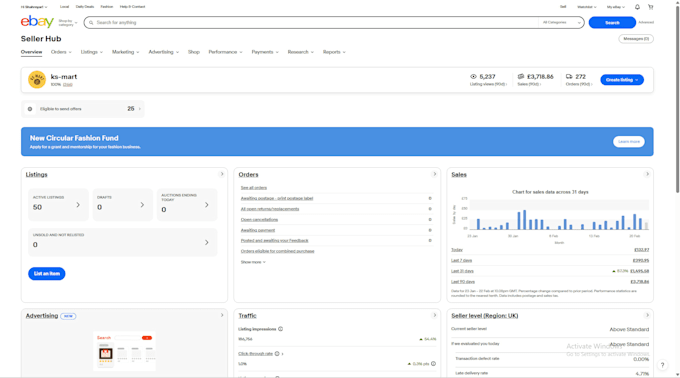Open the Seller level card arrow
Viewport: 680px width, 378px height.
[x=647, y=315]
